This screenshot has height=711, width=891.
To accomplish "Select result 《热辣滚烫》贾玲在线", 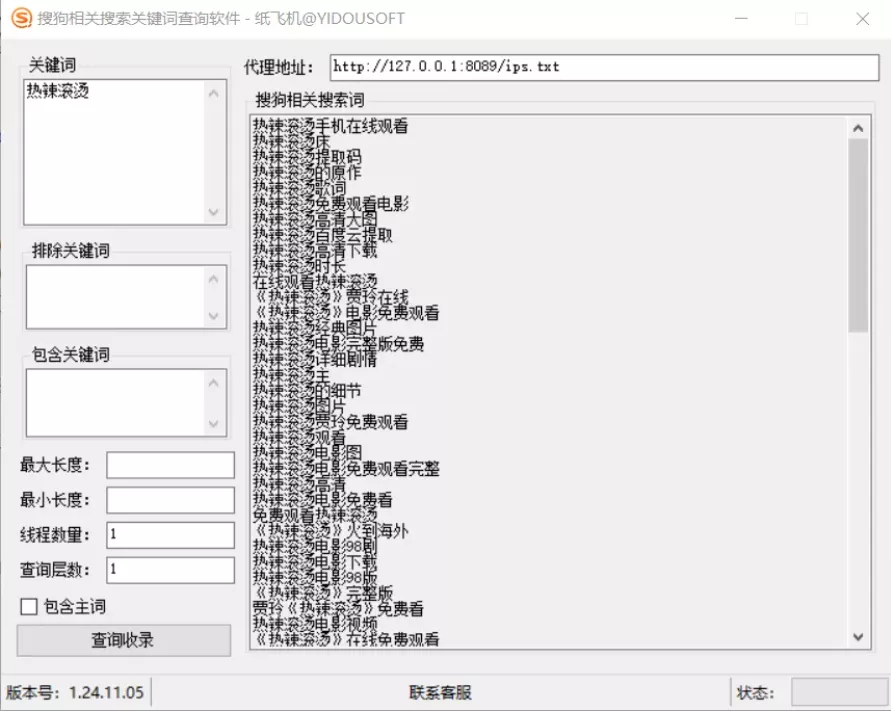I will [x=331, y=297].
